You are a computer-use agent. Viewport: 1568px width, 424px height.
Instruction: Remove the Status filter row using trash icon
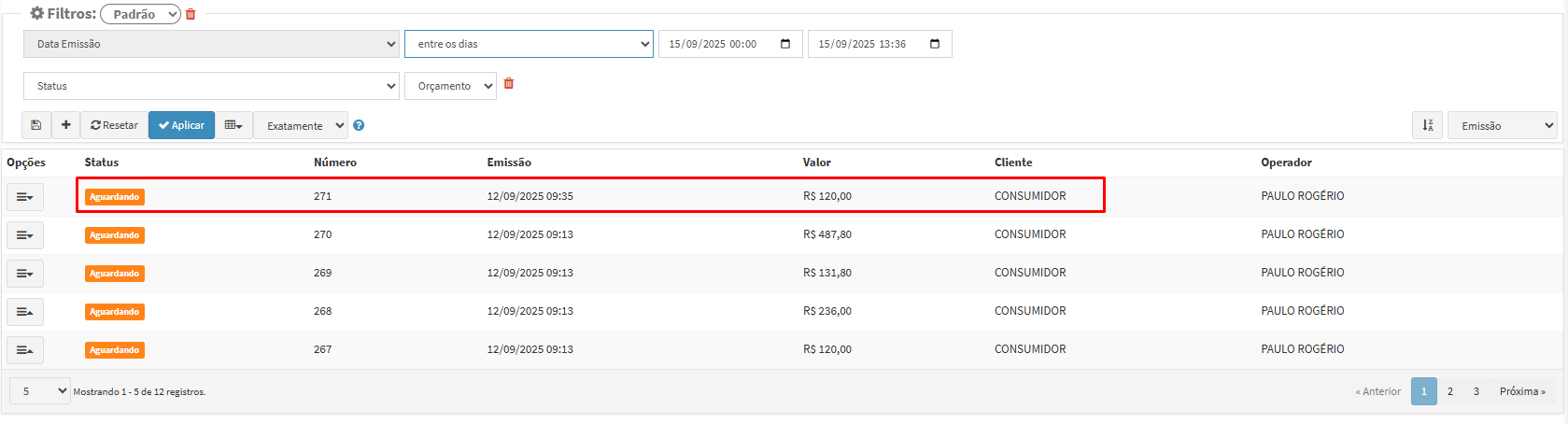point(509,84)
